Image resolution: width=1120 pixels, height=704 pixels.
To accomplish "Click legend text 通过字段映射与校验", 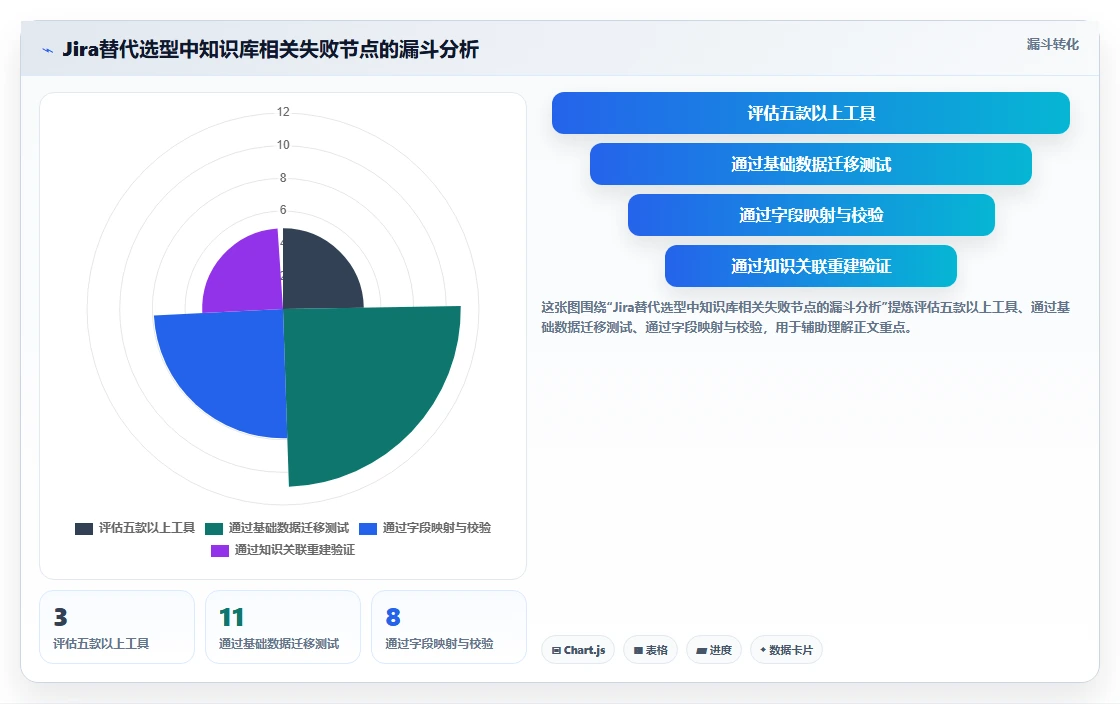I will (437, 528).
